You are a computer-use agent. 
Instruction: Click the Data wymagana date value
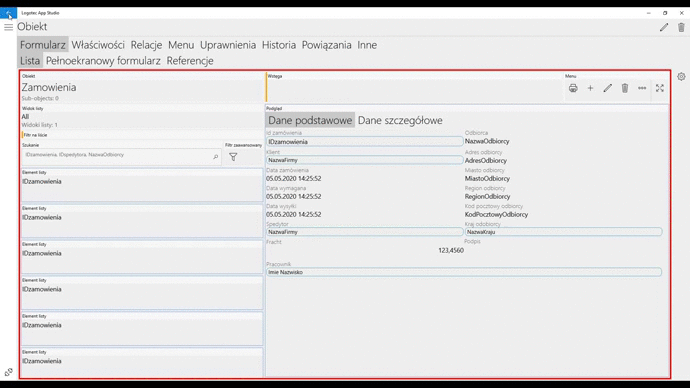[x=294, y=197]
